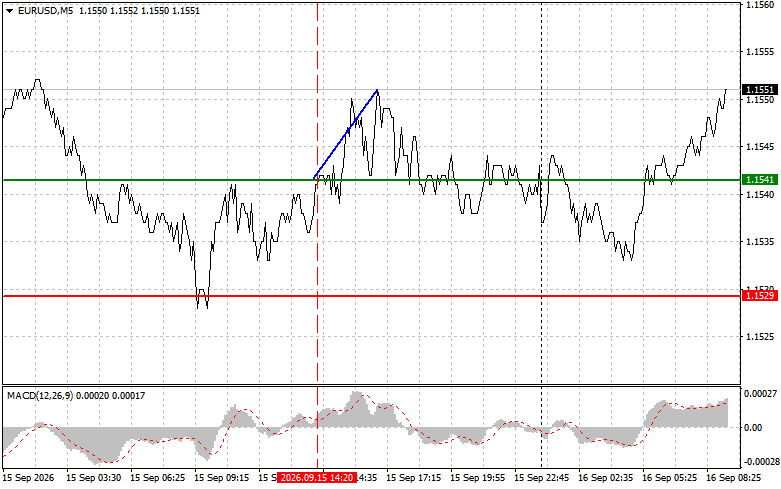Click the triangle arrow beside EURUSD,M5 title

(x=9, y=11)
